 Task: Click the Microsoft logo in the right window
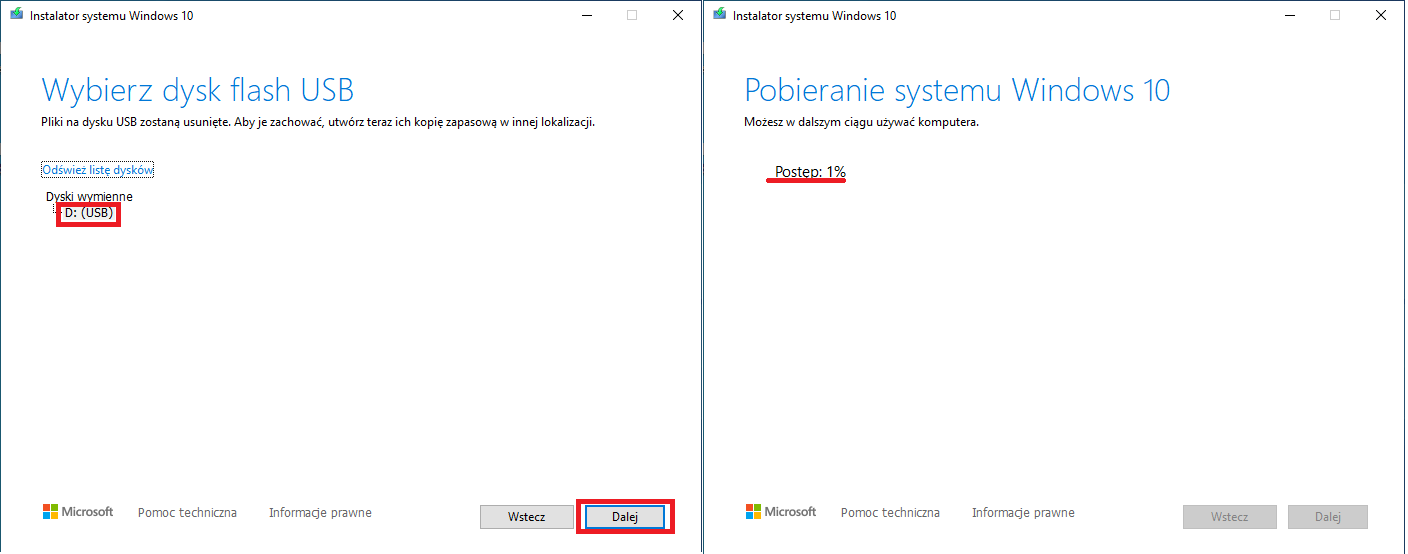pos(781,512)
